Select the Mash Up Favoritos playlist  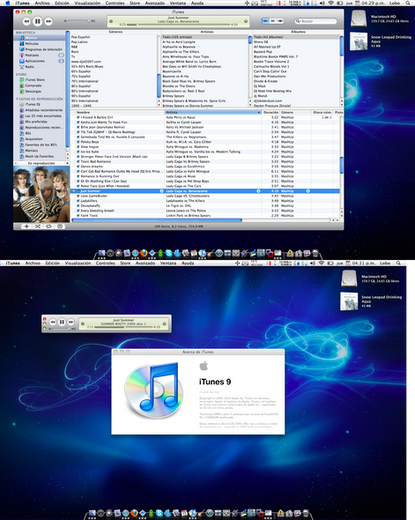click(37, 156)
